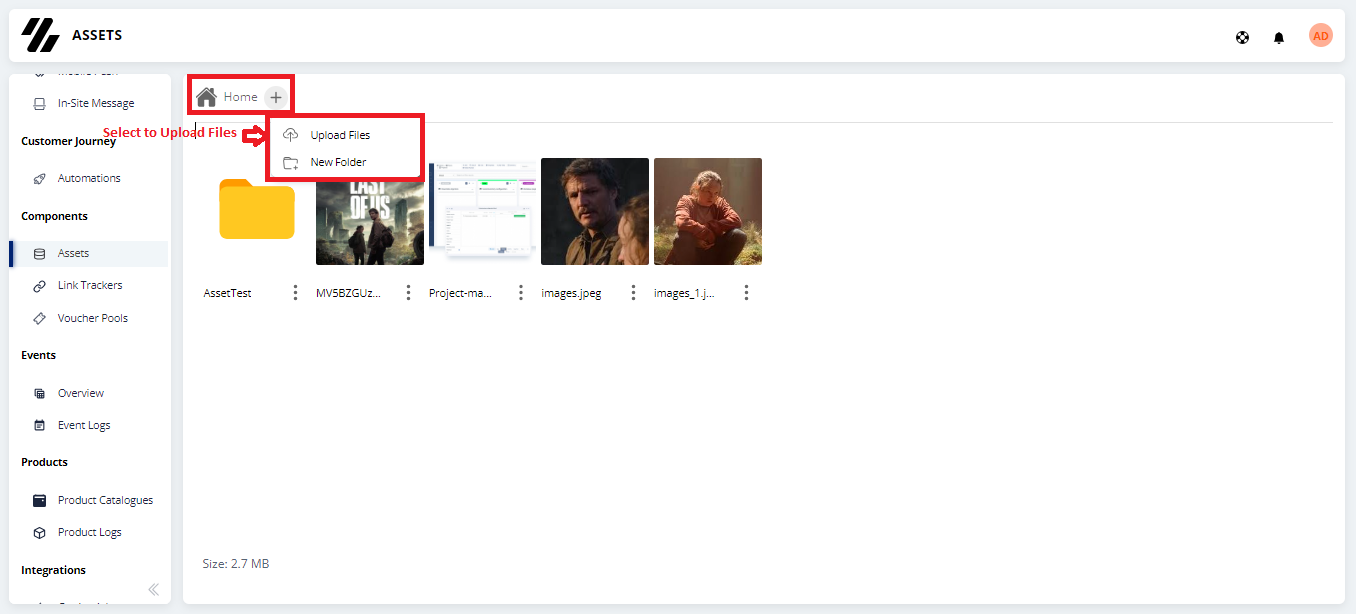Open three-dot menu for images_1 file

746,293
